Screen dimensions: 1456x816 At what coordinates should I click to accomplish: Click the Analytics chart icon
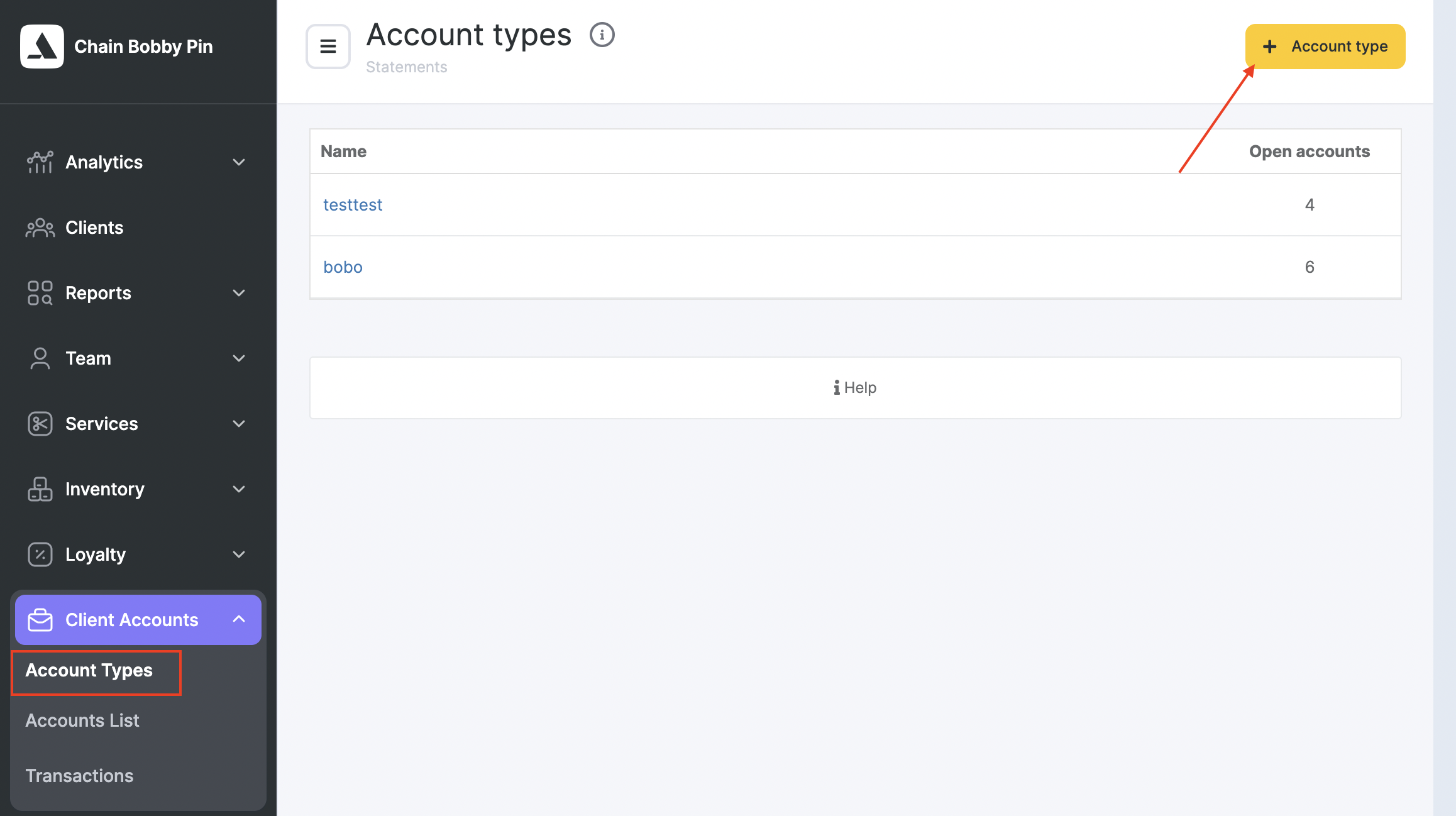(40, 162)
